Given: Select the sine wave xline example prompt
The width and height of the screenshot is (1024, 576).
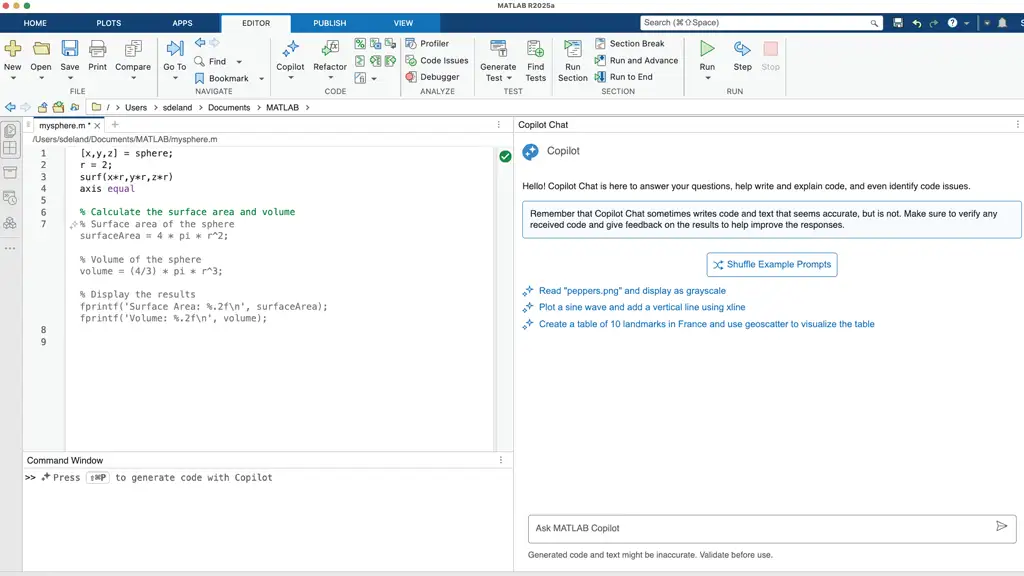Looking at the screenshot, I should [641, 308].
